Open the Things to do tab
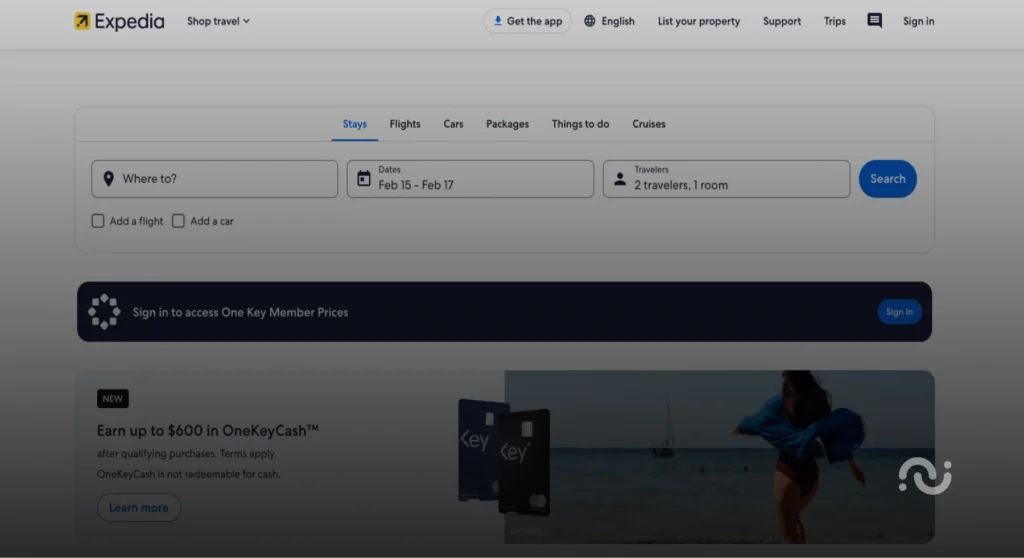Screen dimensions: 1024x558 [581, 124]
